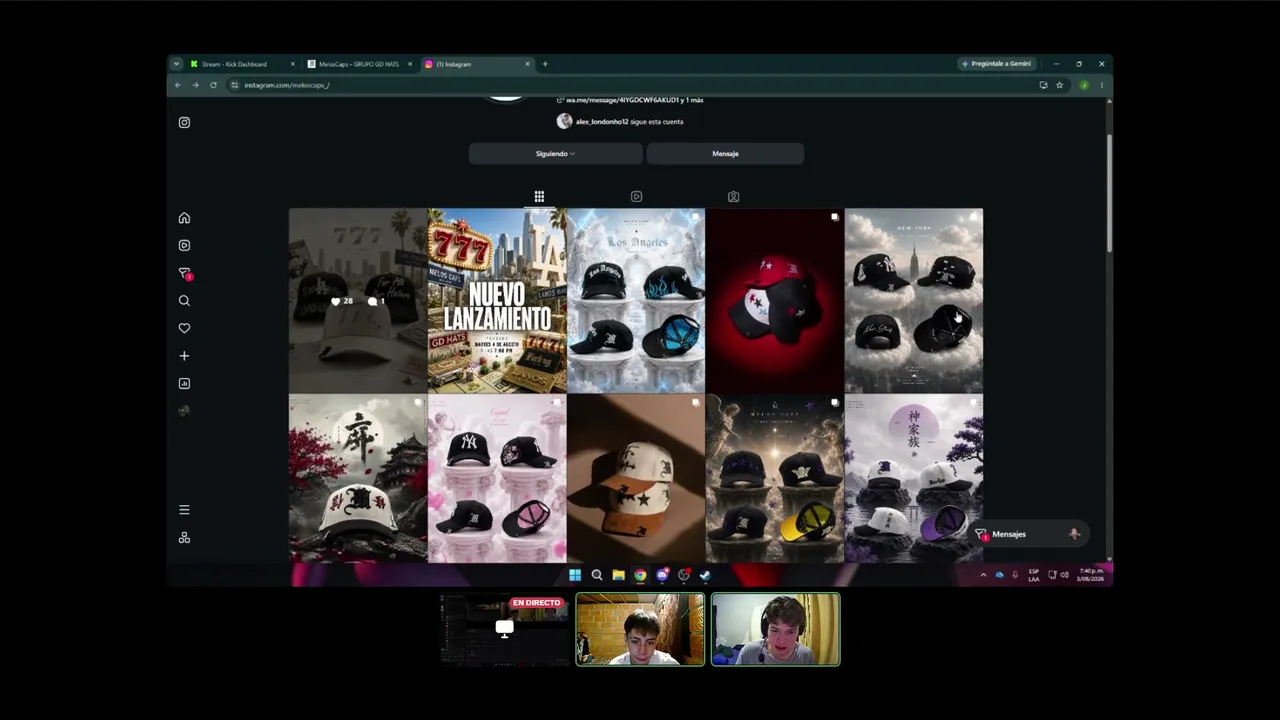Open the 777 caps post with 28 likes
Screen dimensions: 1280x720
coord(358,300)
